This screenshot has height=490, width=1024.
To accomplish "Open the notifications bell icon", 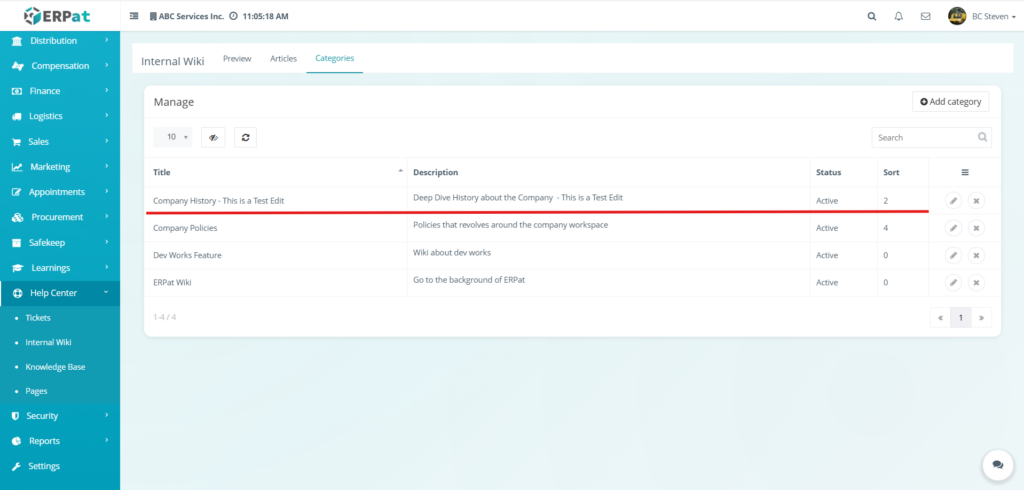I will point(899,16).
